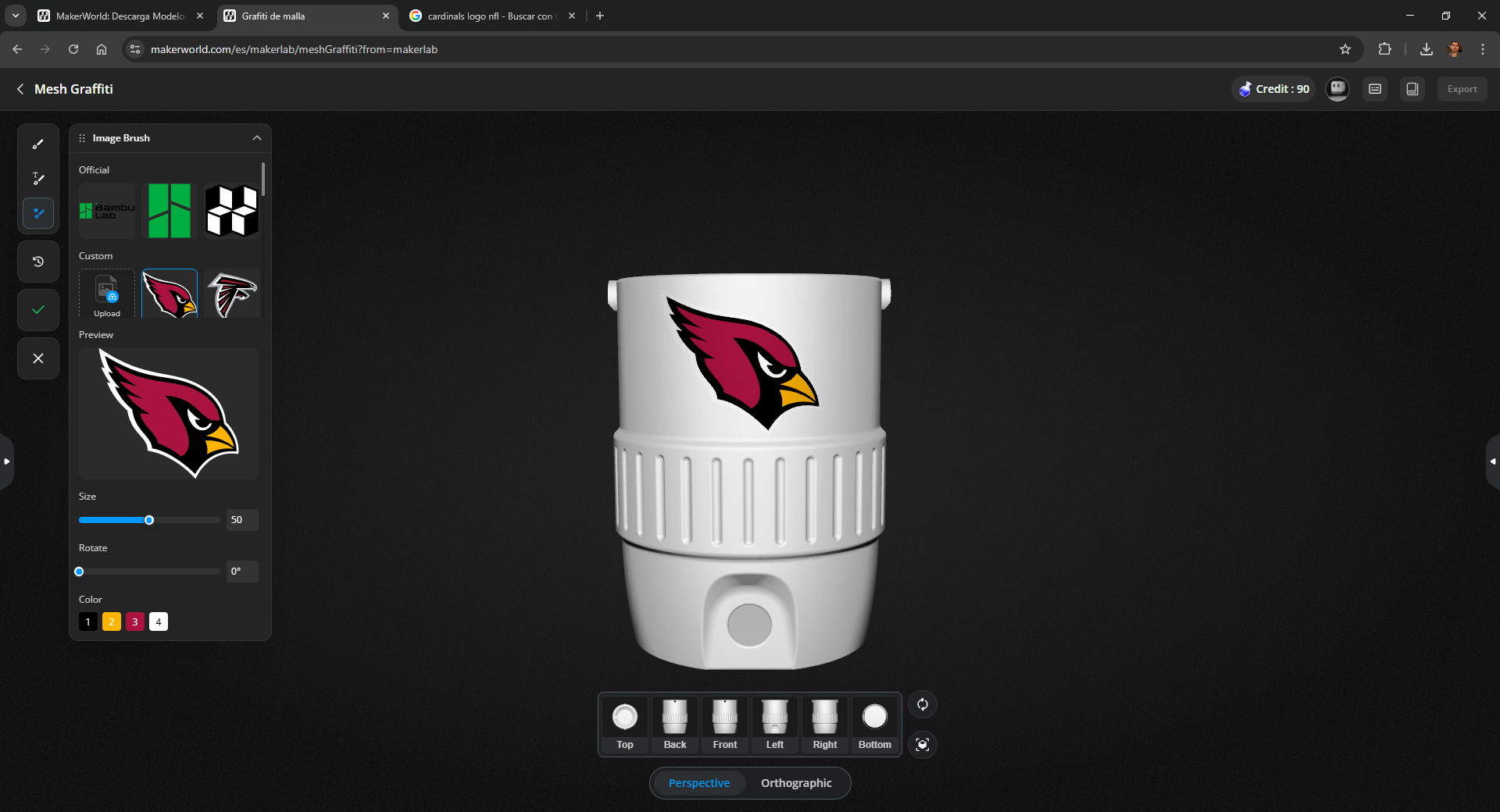This screenshot has width=1500, height=812.
Task: Click the brush Preview image
Action: click(169, 413)
